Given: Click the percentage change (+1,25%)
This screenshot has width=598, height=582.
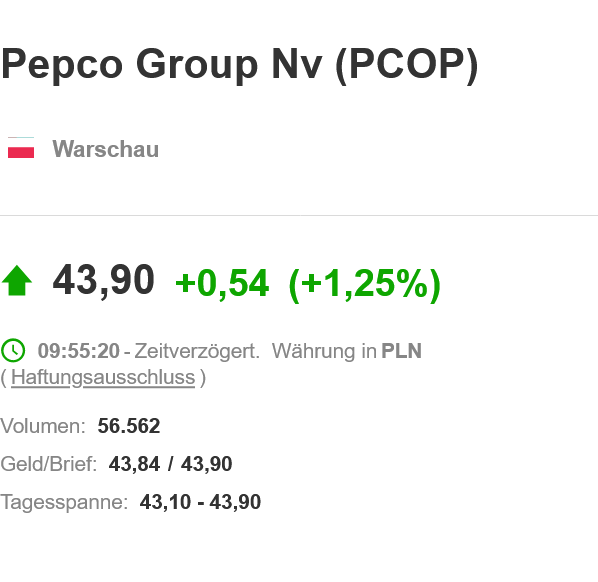Looking at the screenshot, I should point(365,285).
